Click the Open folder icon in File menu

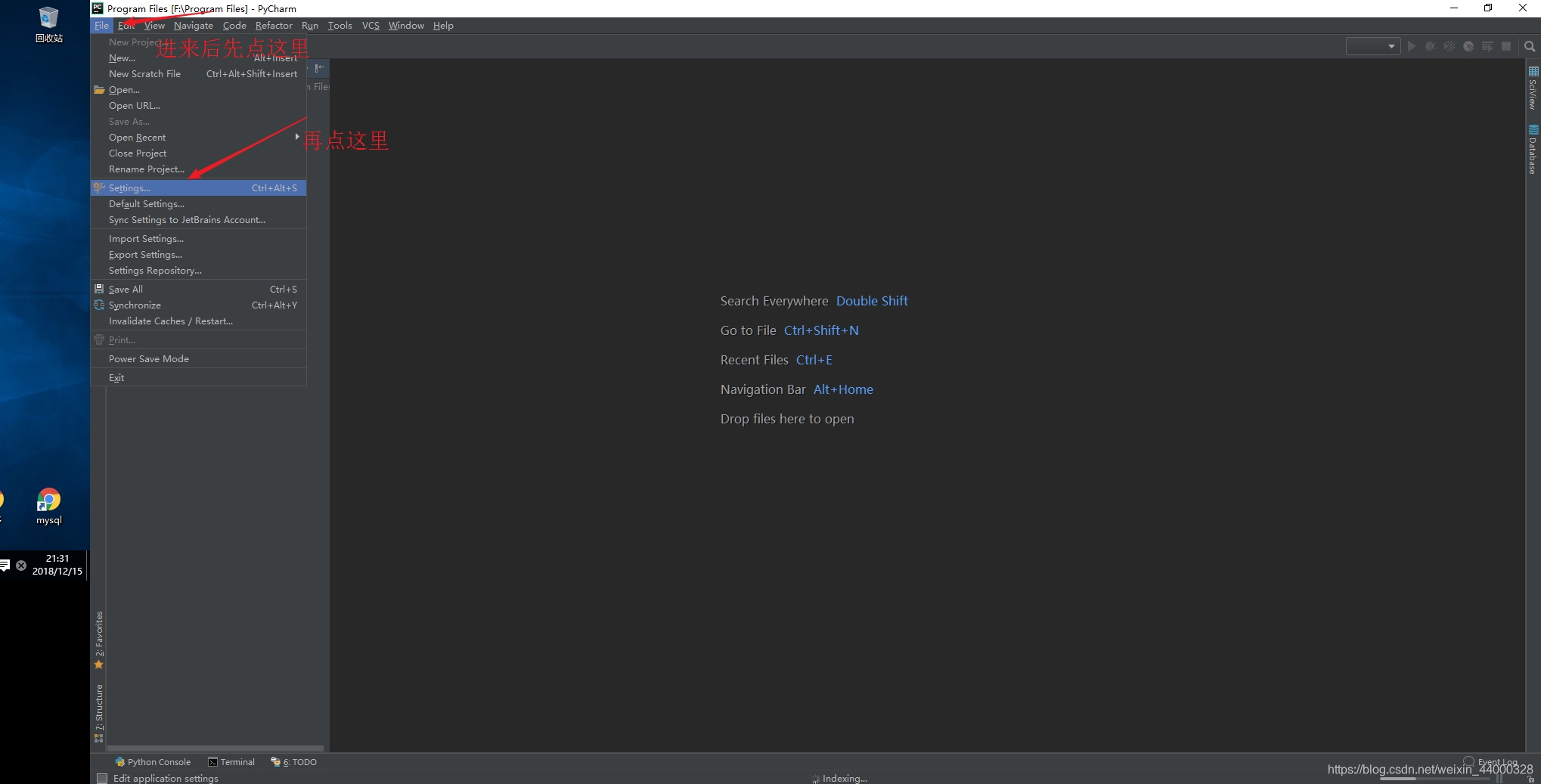(x=99, y=89)
